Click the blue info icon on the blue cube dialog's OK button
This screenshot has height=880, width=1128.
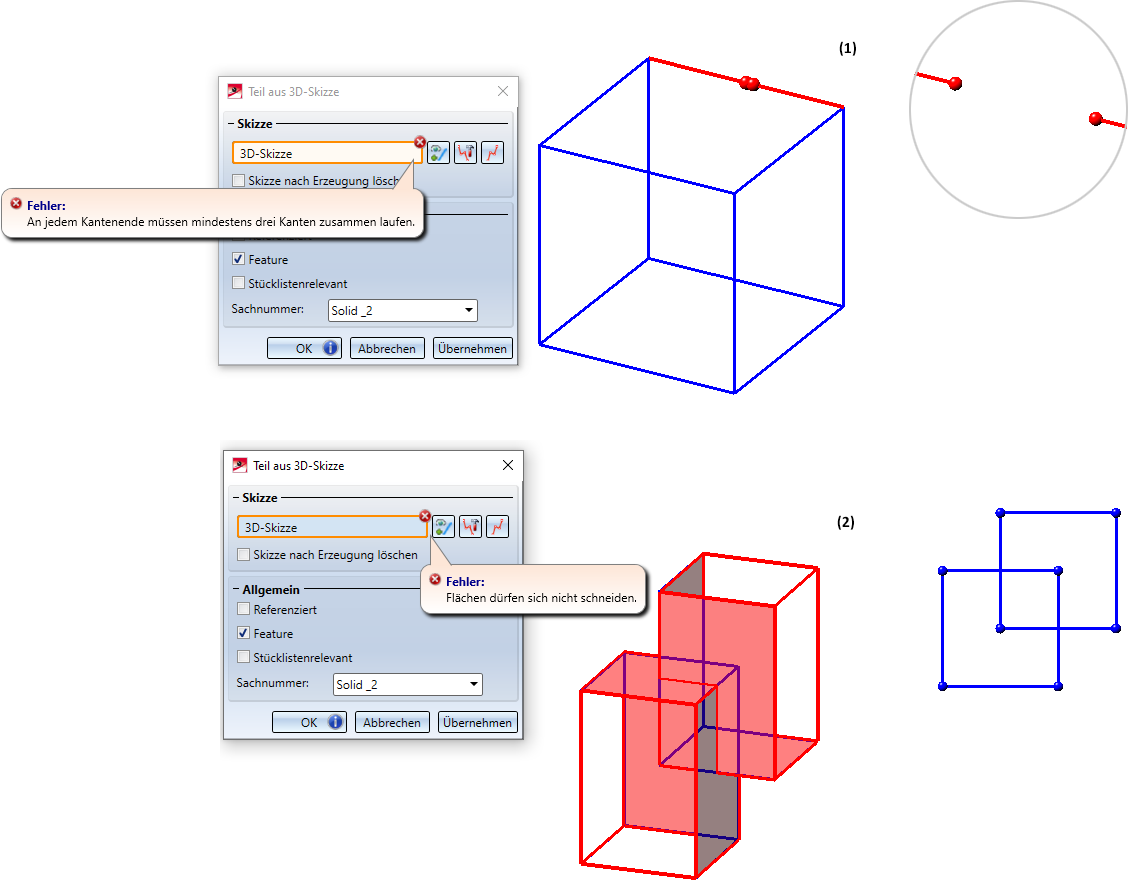pyautogui.click(x=330, y=348)
